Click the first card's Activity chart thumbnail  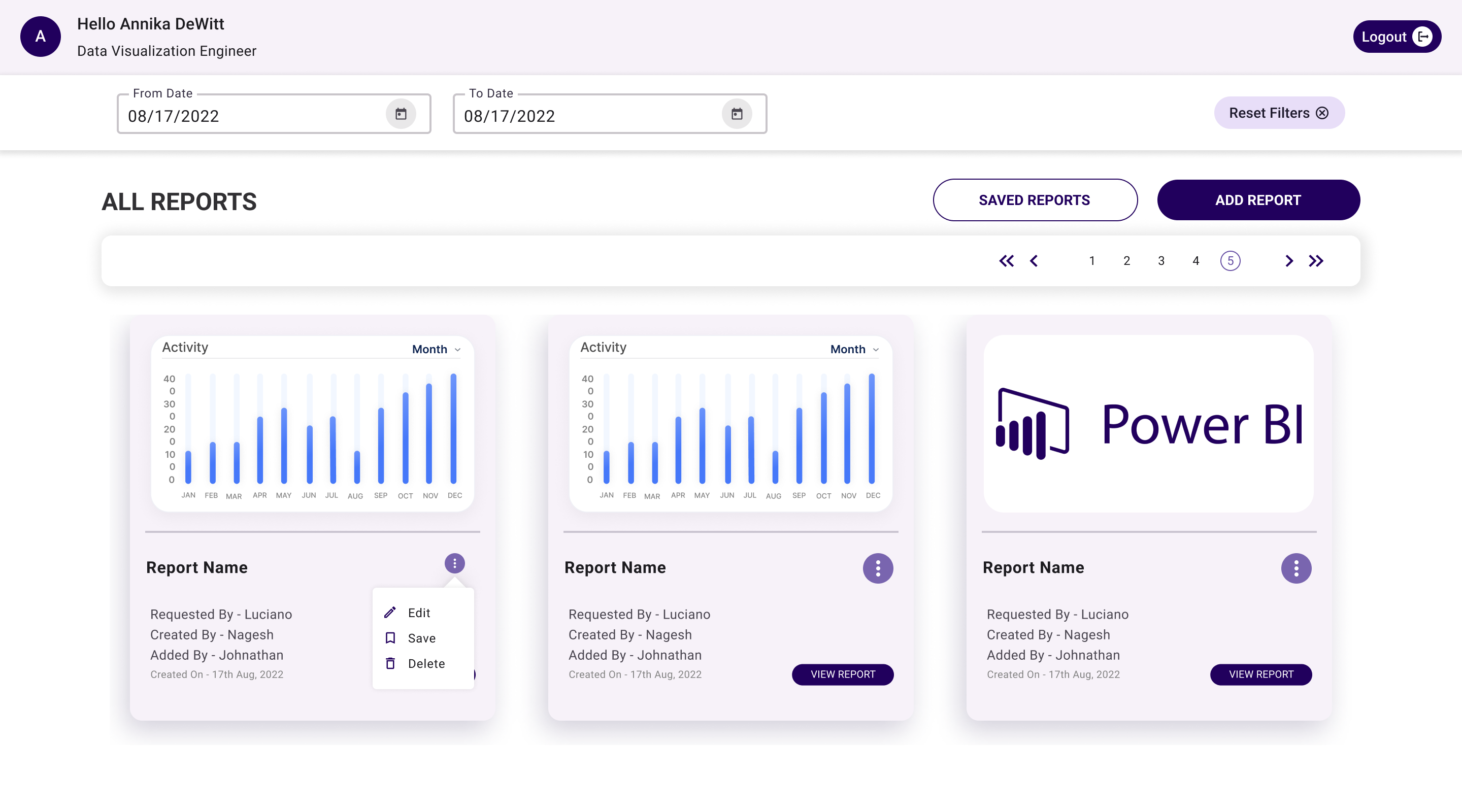(312, 424)
